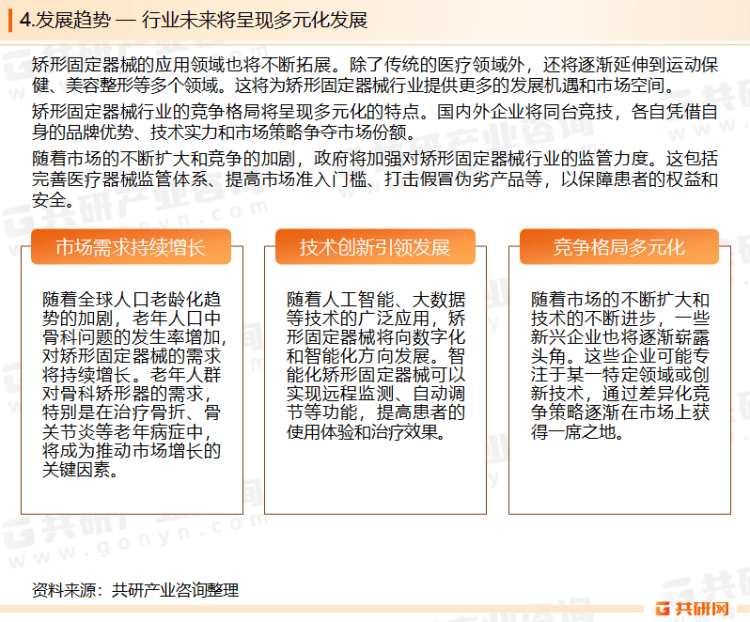Click the paragraph starting 矫形固定器械的应用领域
The image size is (750, 622).
pos(375,75)
